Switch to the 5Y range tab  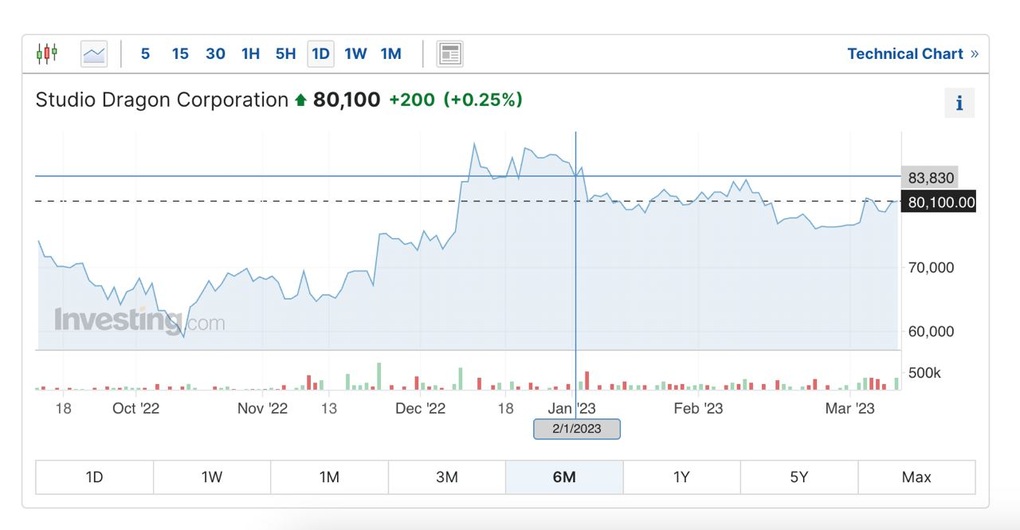click(798, 477)
